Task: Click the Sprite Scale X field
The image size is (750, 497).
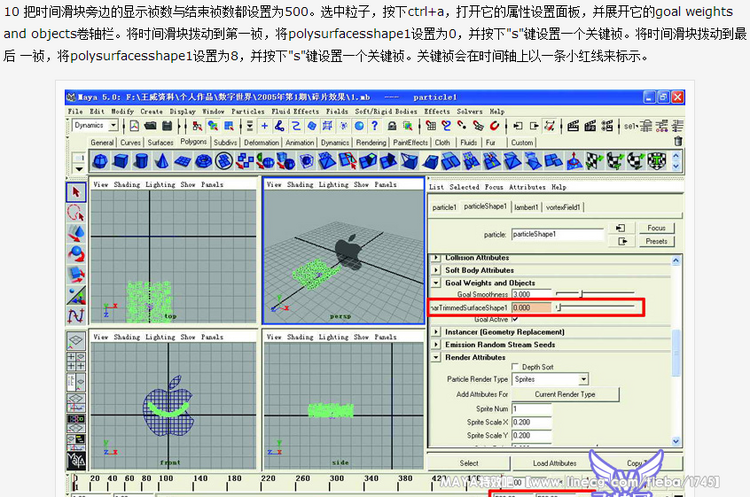Action: coord(531,422)
